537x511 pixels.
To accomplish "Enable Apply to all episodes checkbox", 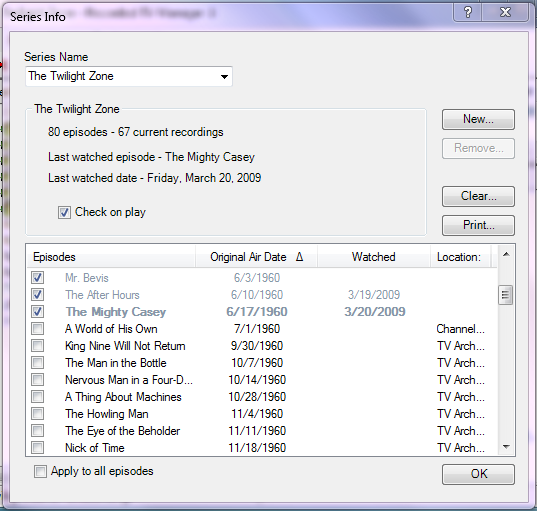I will [x=40, y=472].
